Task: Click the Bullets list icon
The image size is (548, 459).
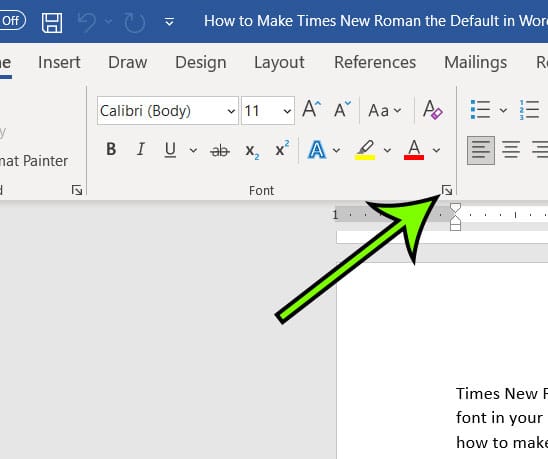Action: [x=481, y=110]
